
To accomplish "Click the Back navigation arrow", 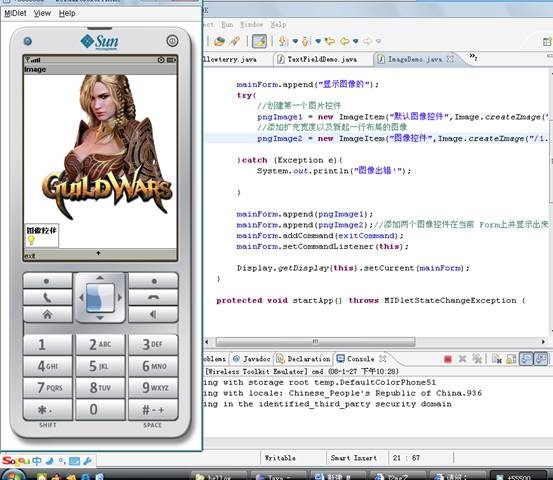I will [x=345, y=41].
